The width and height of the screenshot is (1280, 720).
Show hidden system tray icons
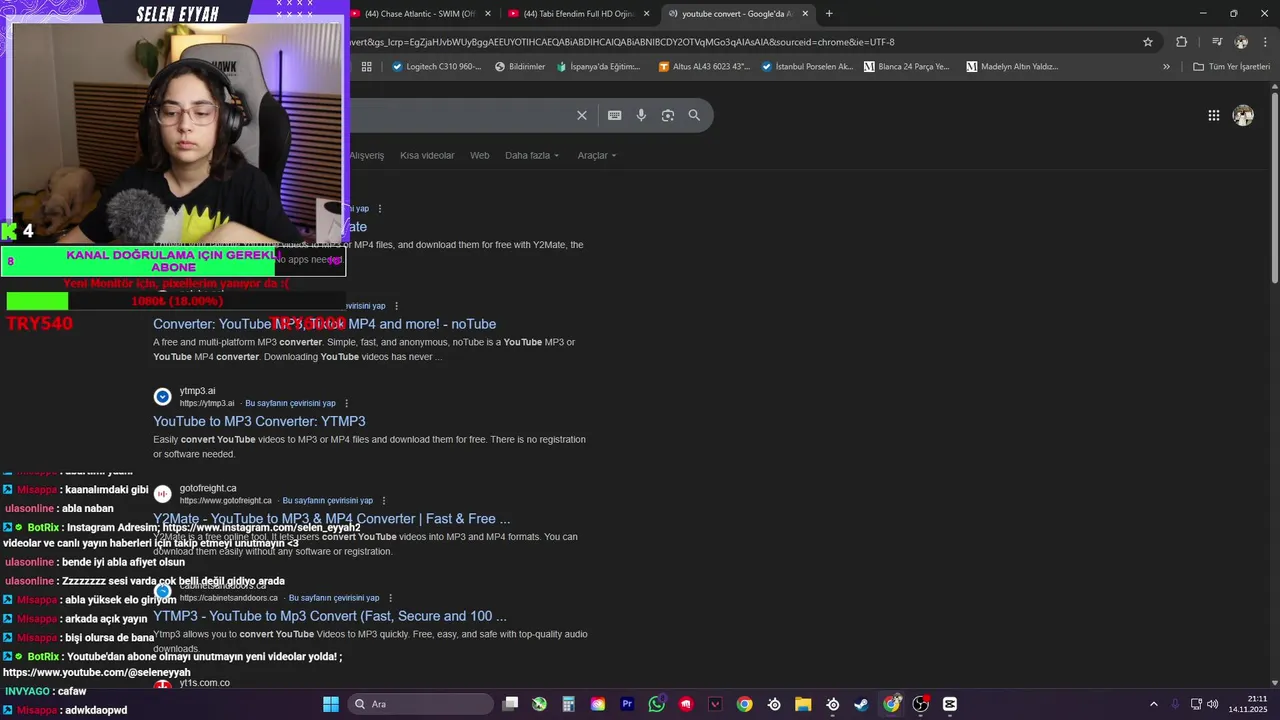pos(1154,704)
